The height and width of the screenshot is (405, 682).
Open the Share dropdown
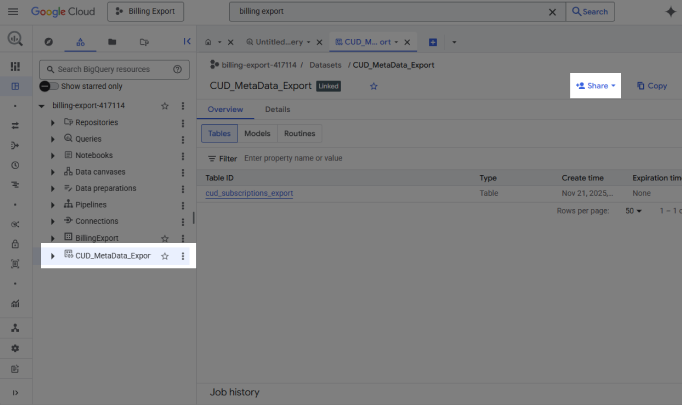coord(595,86)
